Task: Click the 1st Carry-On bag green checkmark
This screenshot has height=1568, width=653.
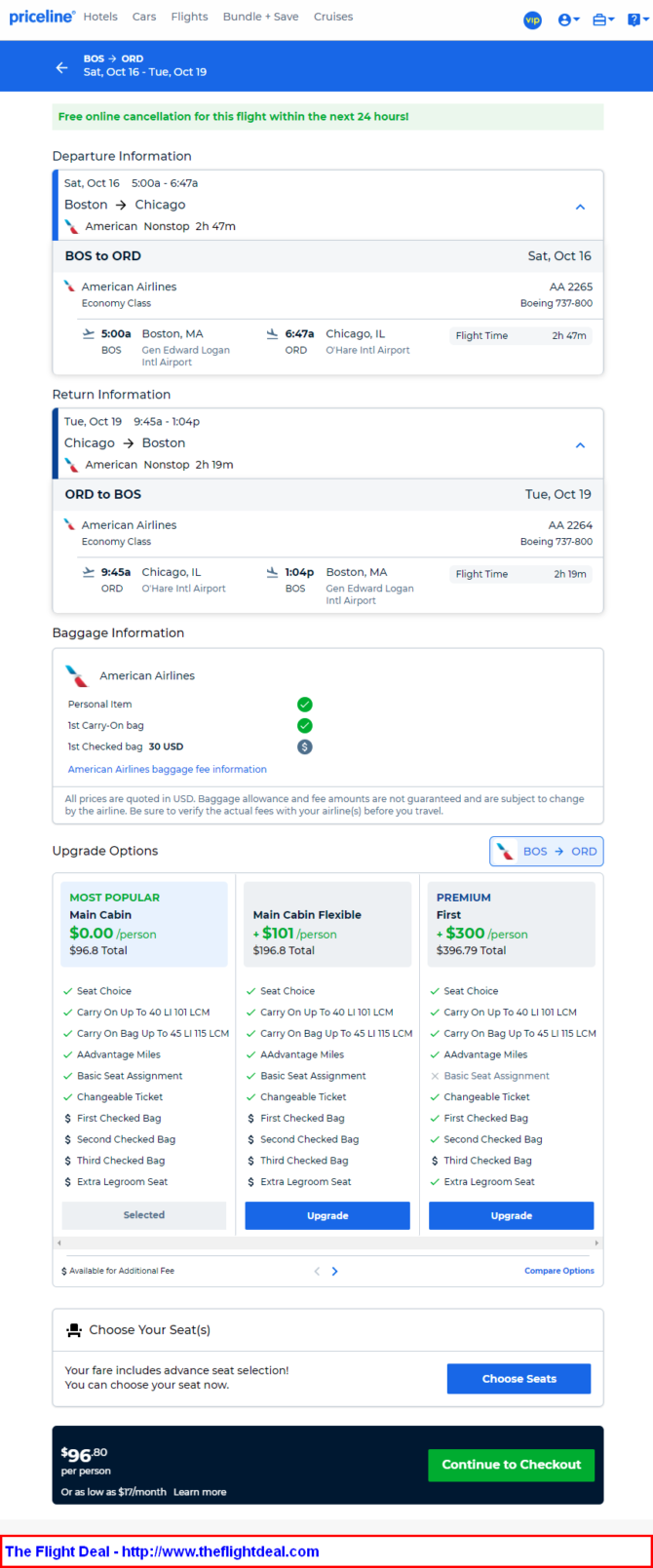Action: pyautogui.click(x=305, y=725)
